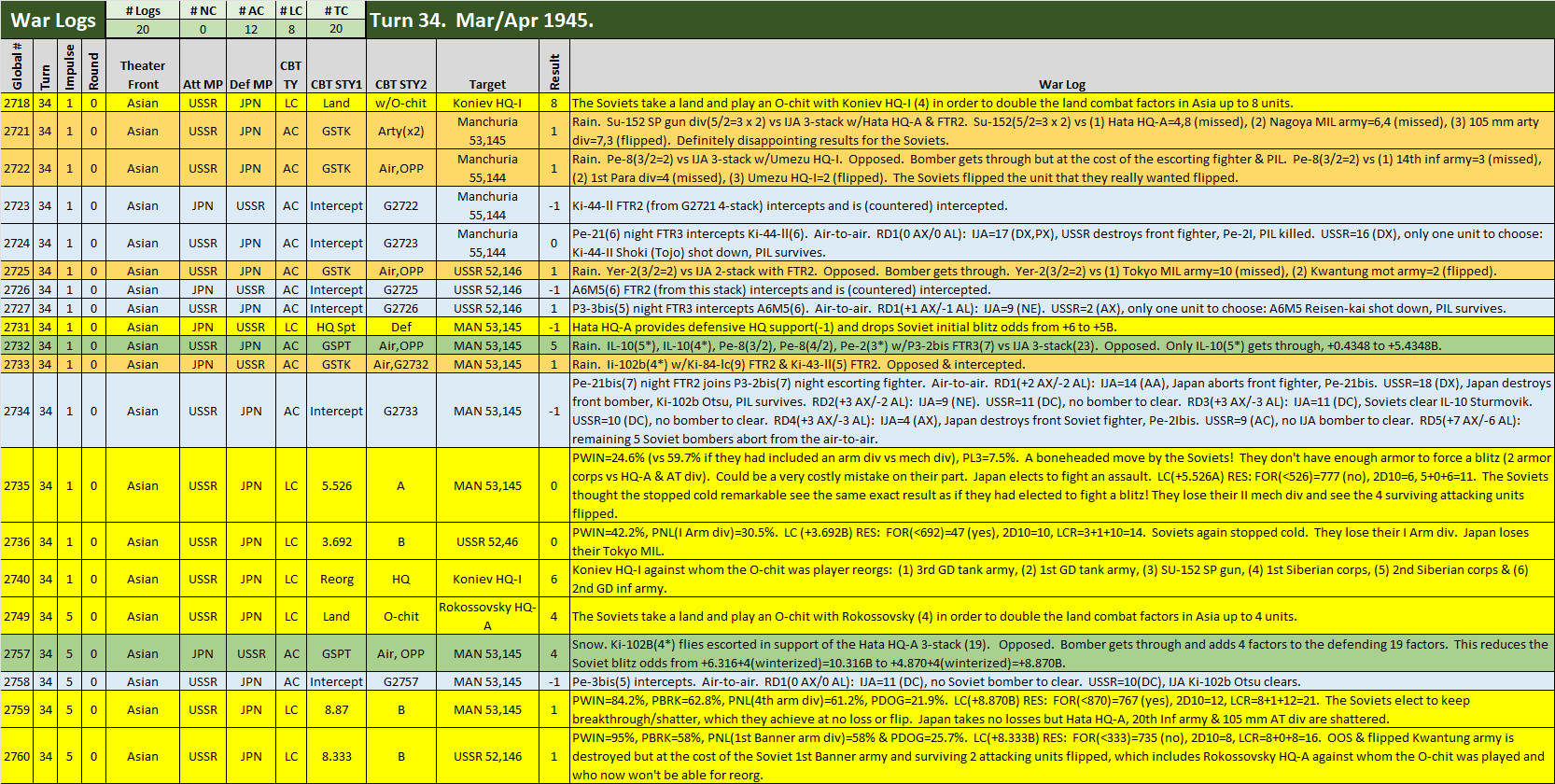The width and height of the screenshot is (1555, 784).
Task: Select the "5.526" combat odds cell
Action: (x=336, y=485)
